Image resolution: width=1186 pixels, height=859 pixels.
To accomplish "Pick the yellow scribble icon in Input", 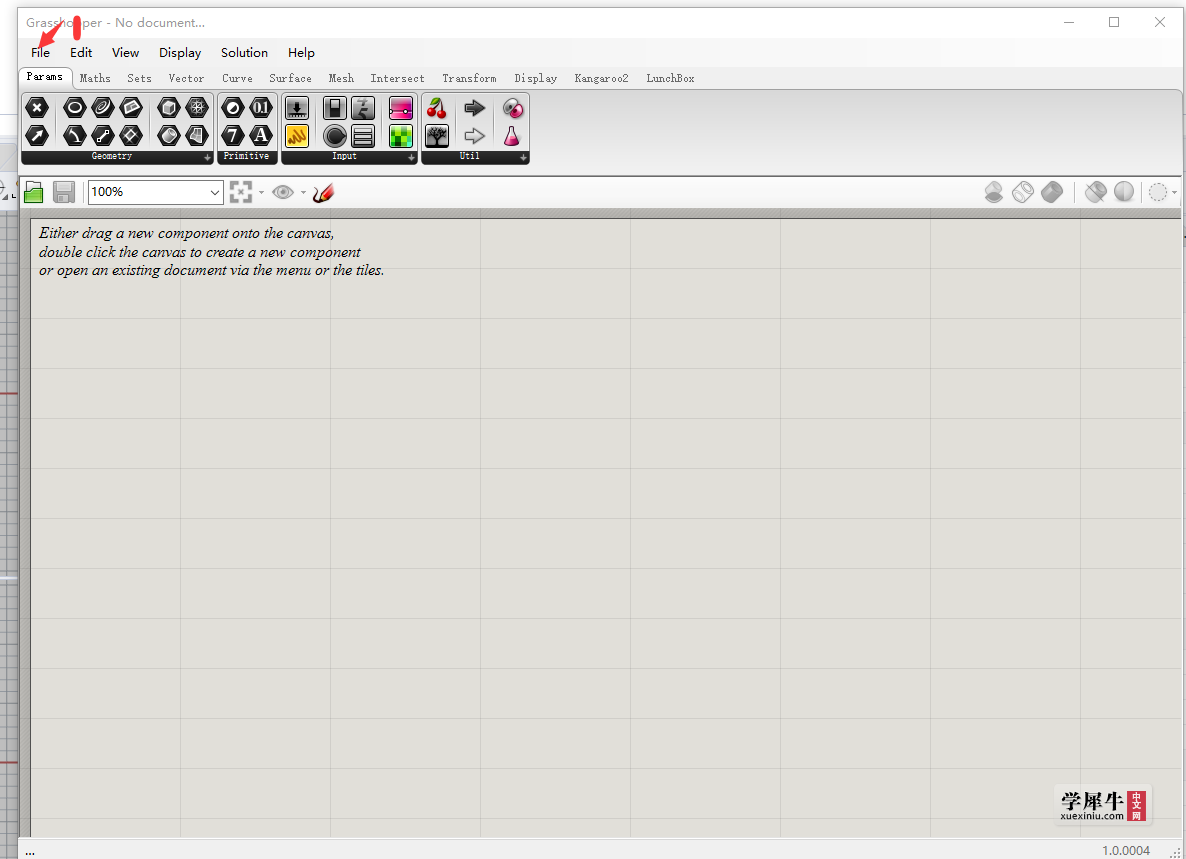I will [296, 135].
